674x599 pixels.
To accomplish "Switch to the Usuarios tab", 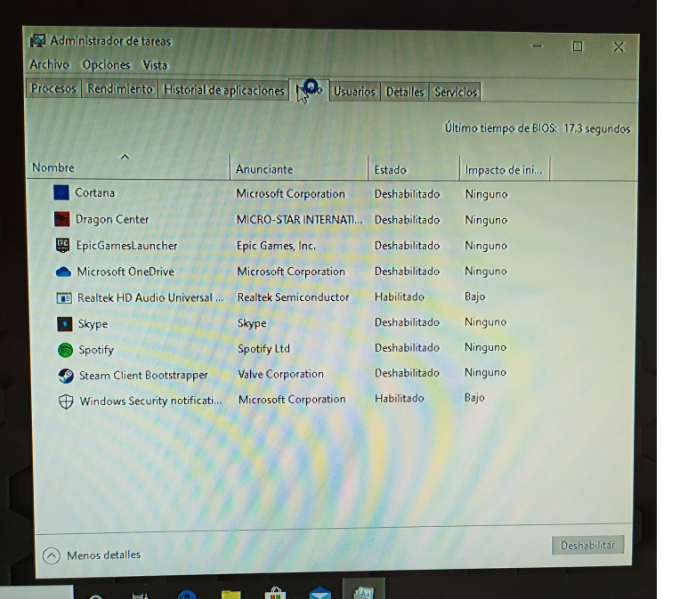I will tap(354, 92).
